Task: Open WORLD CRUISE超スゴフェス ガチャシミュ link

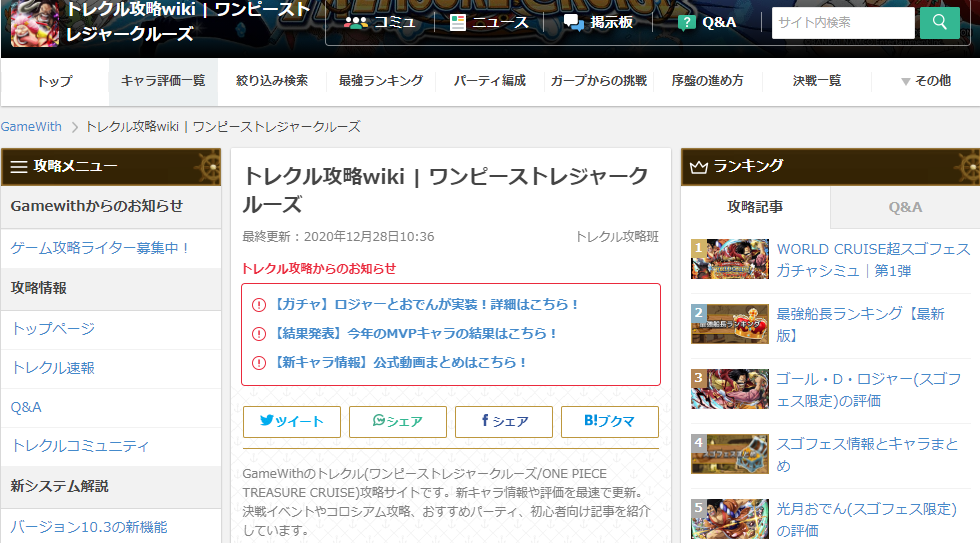Action: tap(873, 260)
